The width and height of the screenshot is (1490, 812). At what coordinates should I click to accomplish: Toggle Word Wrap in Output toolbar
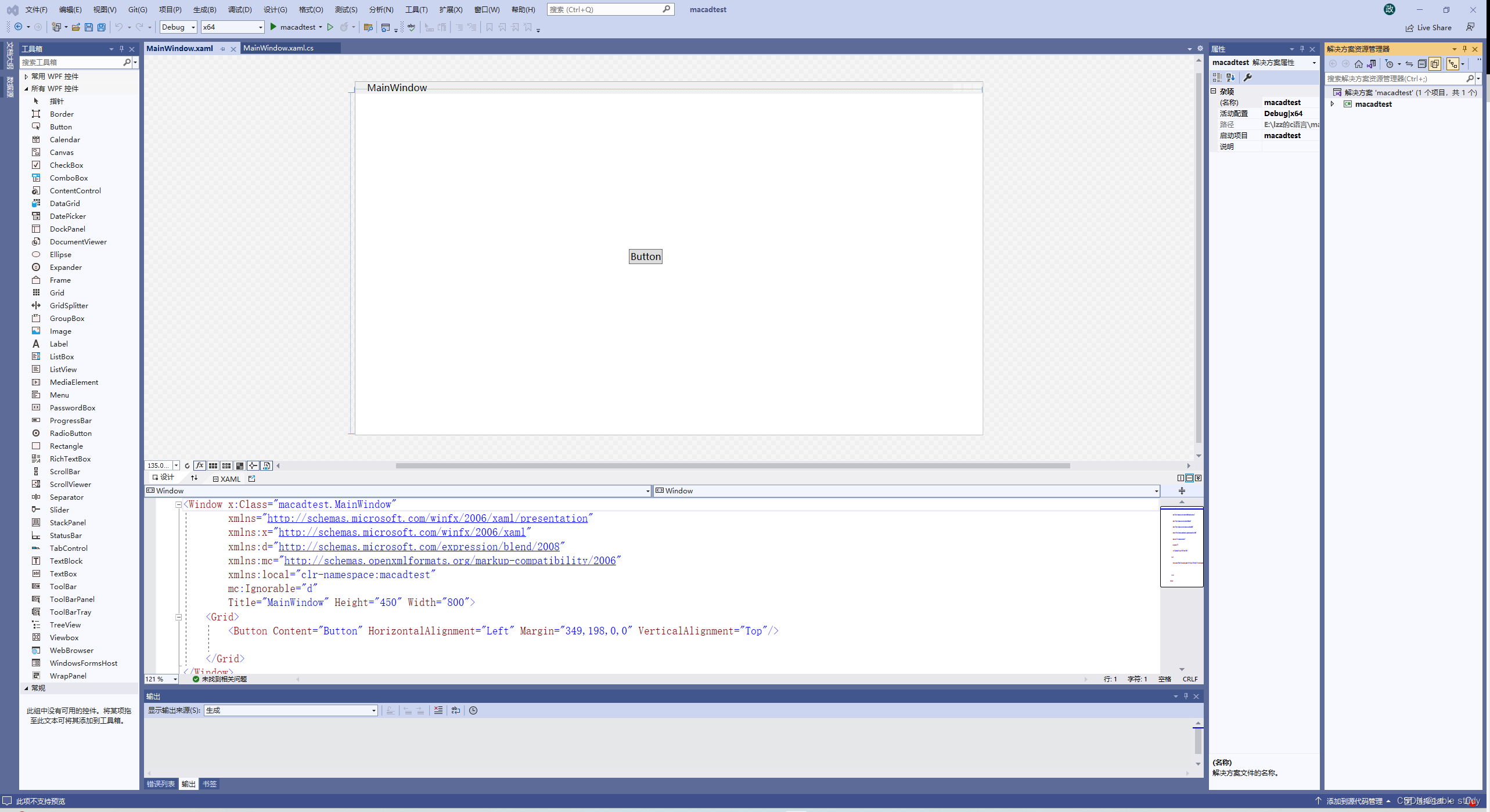coord(456,710)
